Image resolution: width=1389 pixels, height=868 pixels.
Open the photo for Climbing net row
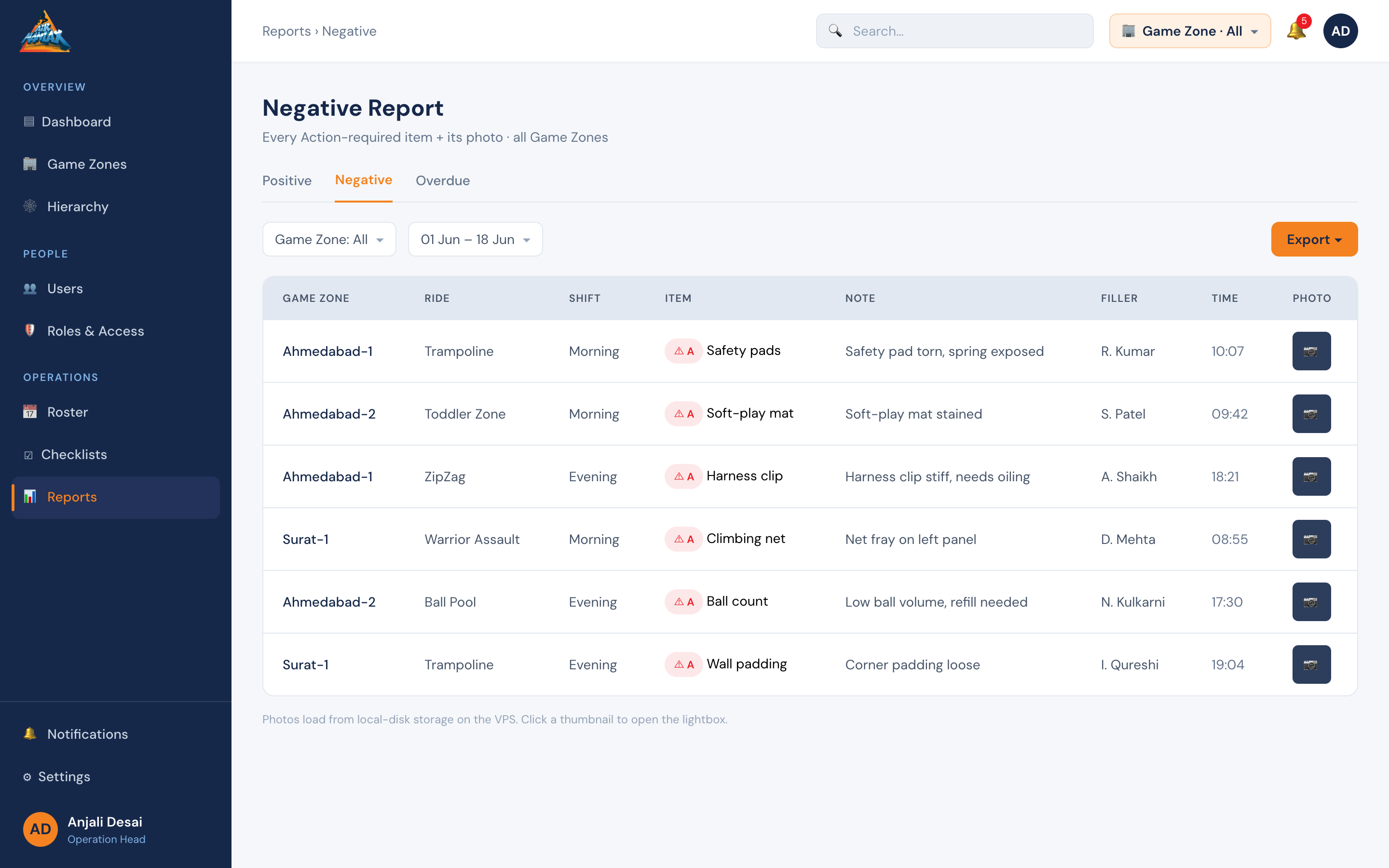point(1311,539)
